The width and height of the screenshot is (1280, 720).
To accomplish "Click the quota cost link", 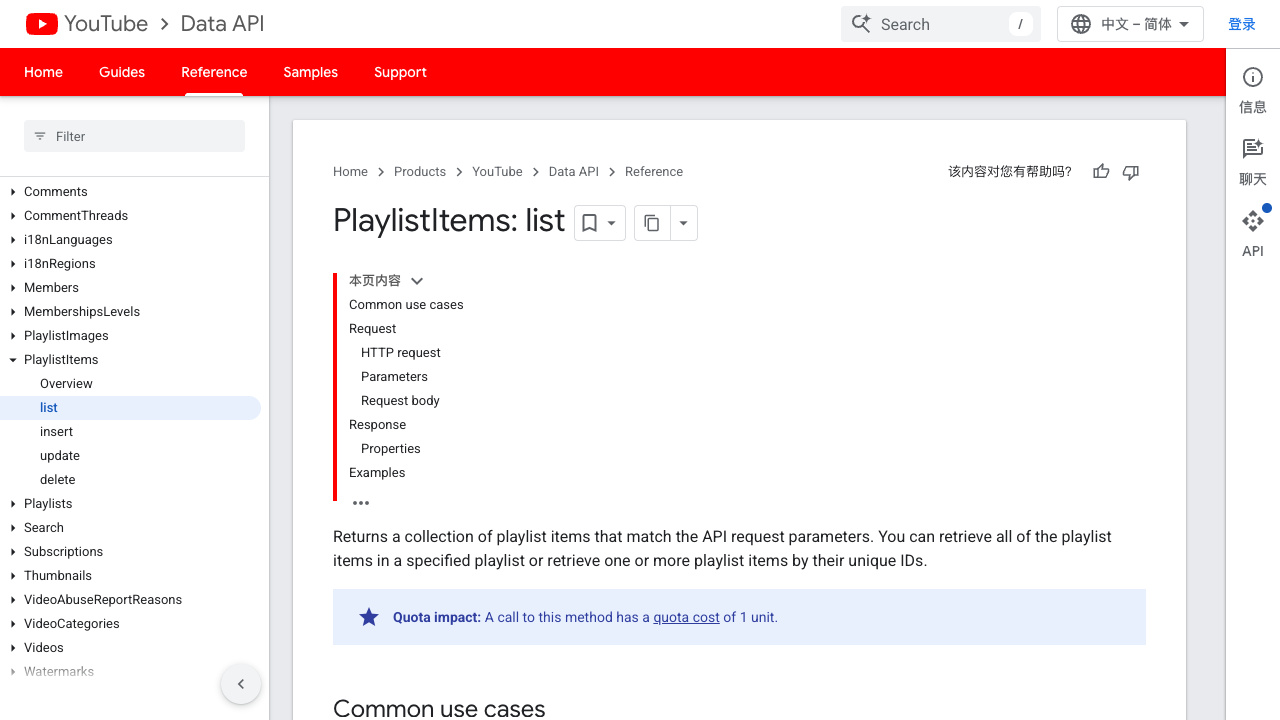I will point(686,617).
